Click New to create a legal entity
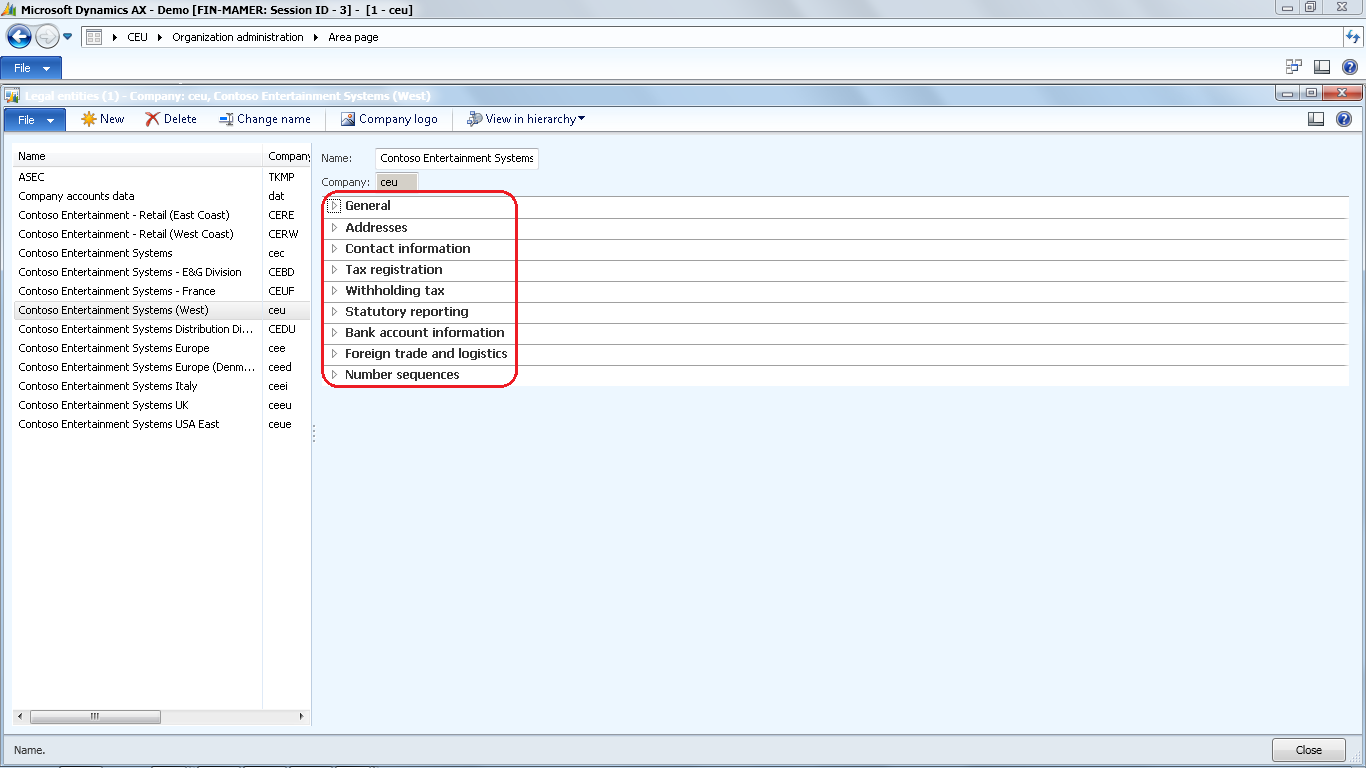Viewport: 1366px width, 768px height. click(x=103, y=119)
